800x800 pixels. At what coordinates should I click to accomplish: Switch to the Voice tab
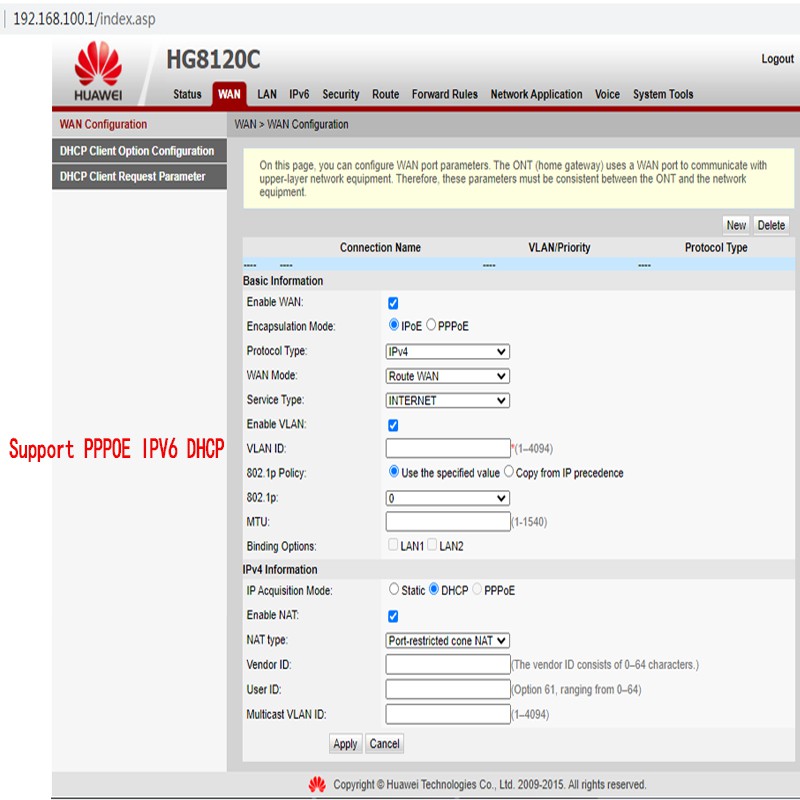pos(607,94)
